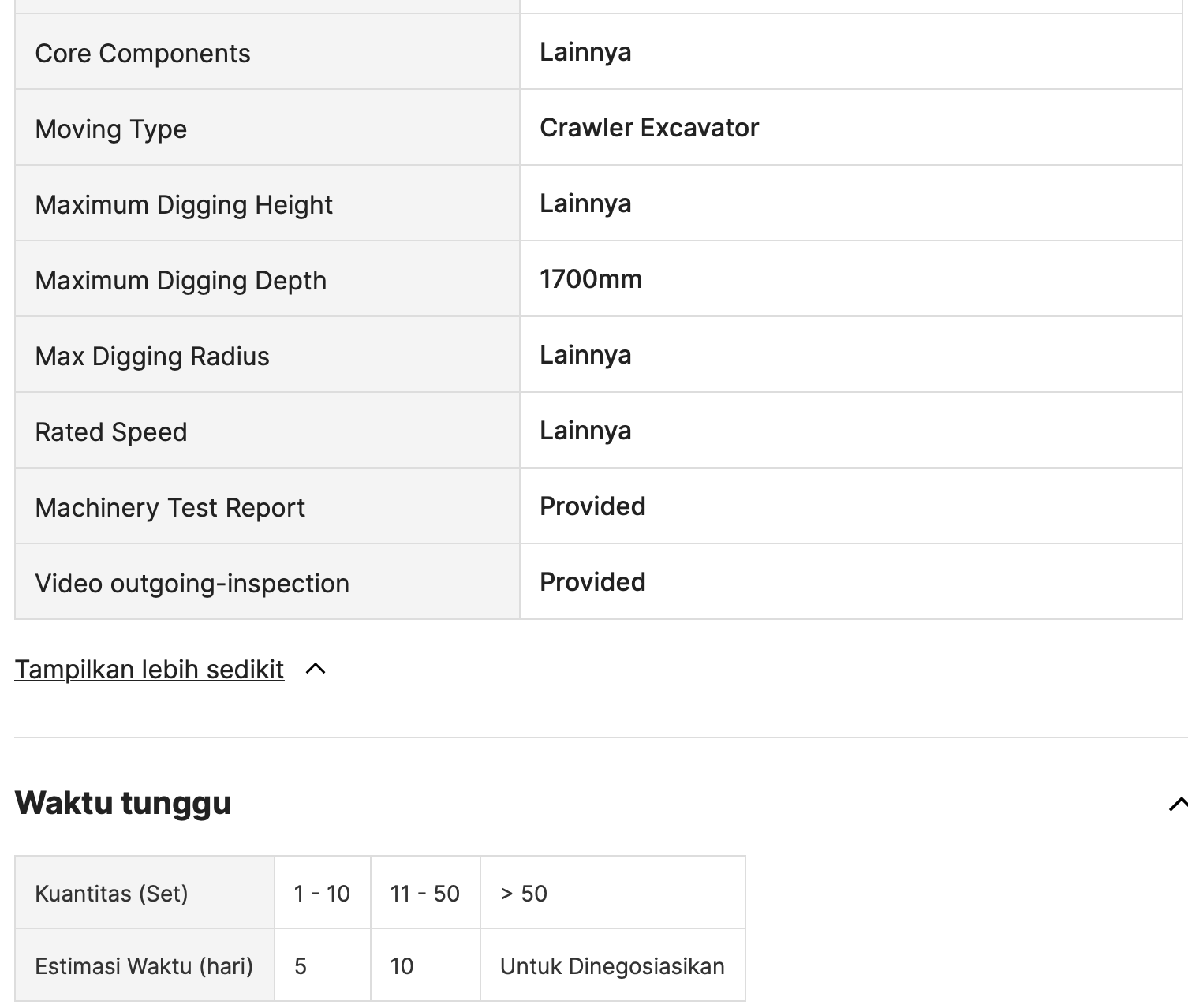Viewport: 1188px width, 1008px height.
Task: Click the Estimasi Waktu (hari) header cell
Action: (x=144, y=965)
